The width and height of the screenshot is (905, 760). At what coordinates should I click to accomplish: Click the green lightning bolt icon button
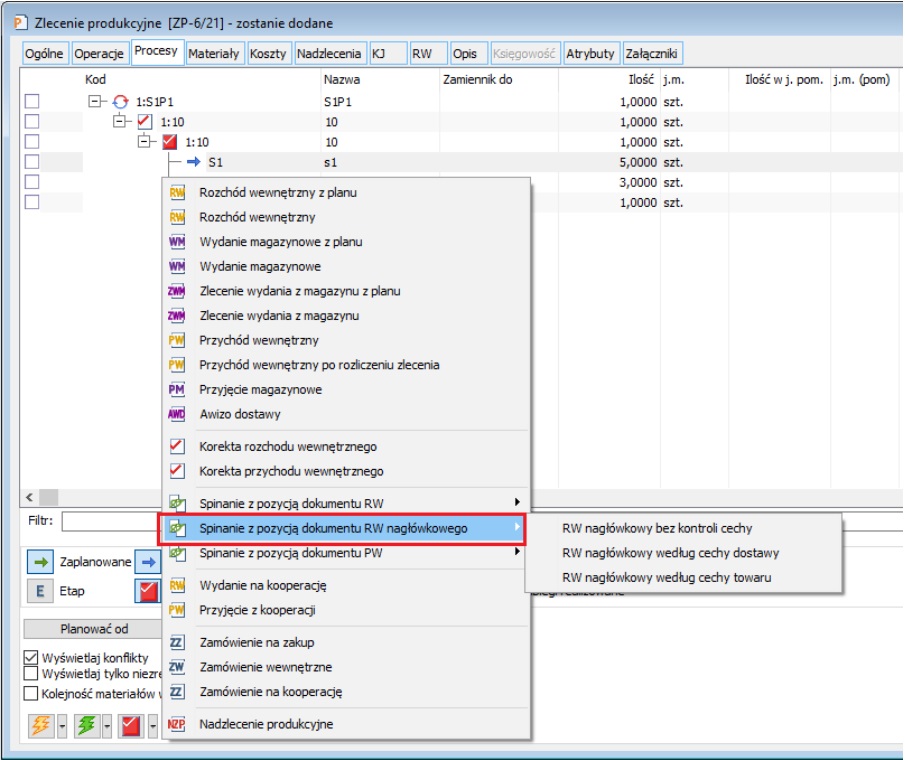87,725
